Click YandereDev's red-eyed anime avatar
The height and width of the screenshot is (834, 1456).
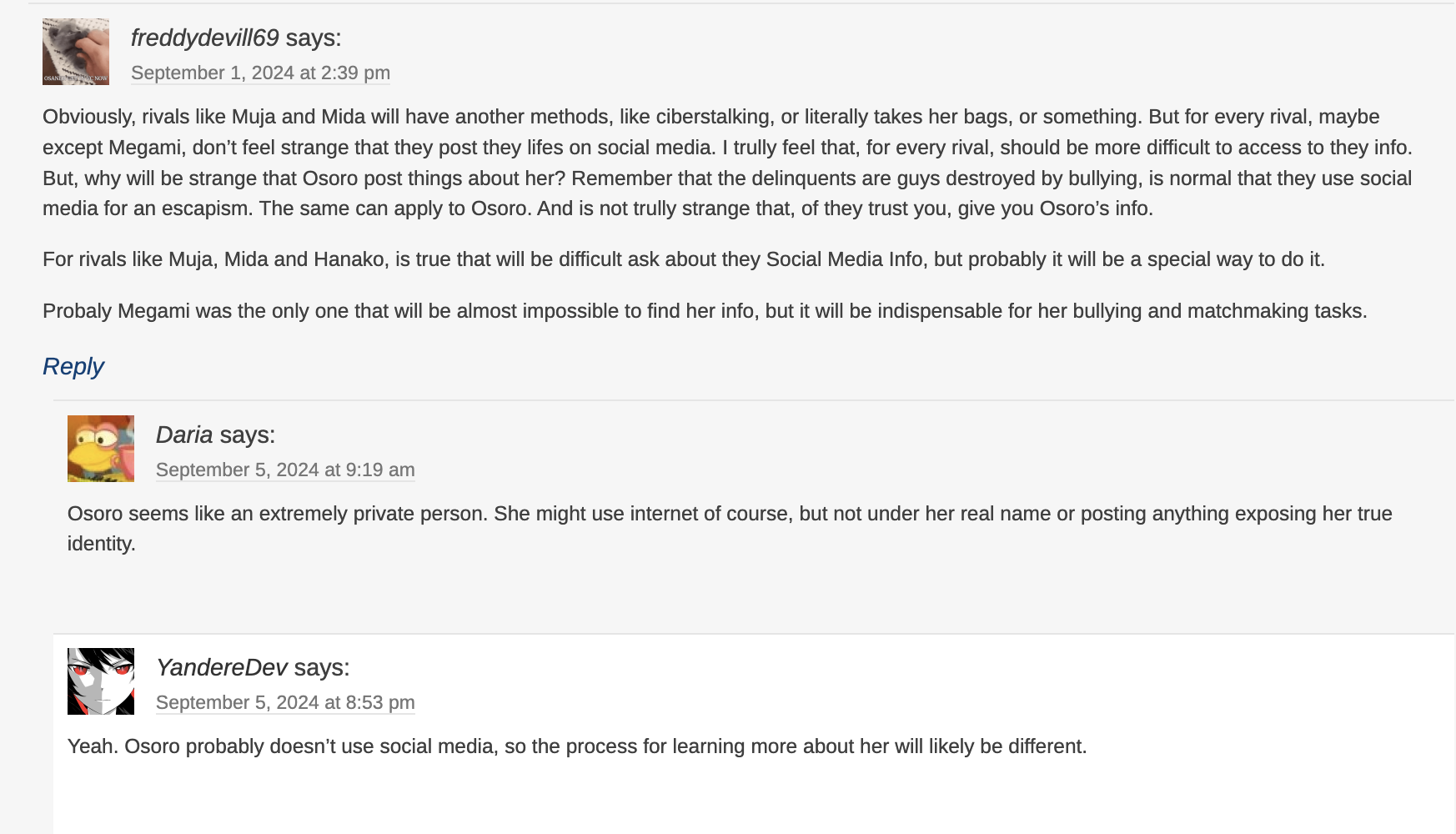101,681
